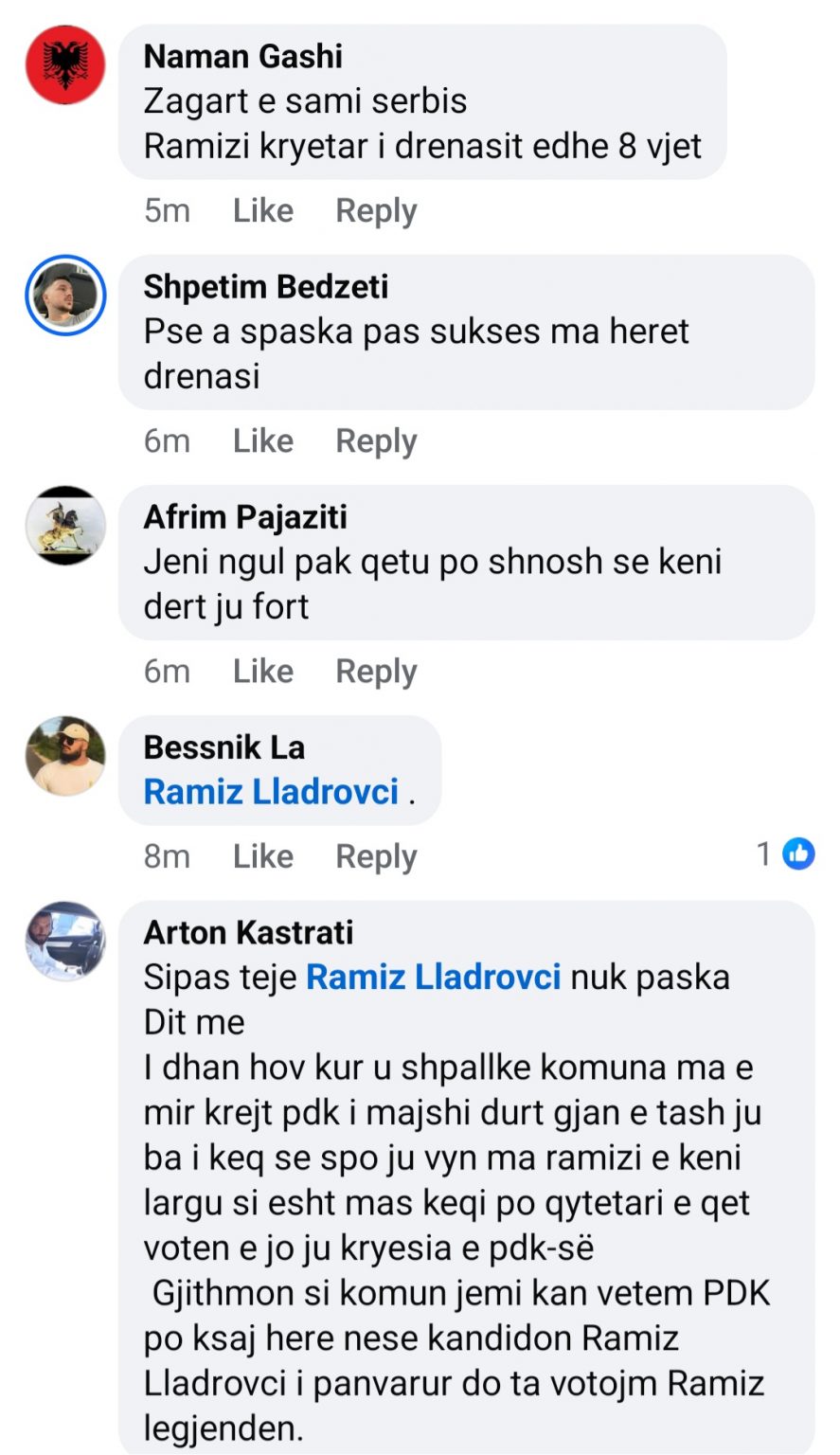Reply to Bessnik La's comment

(x=376, y=856)
